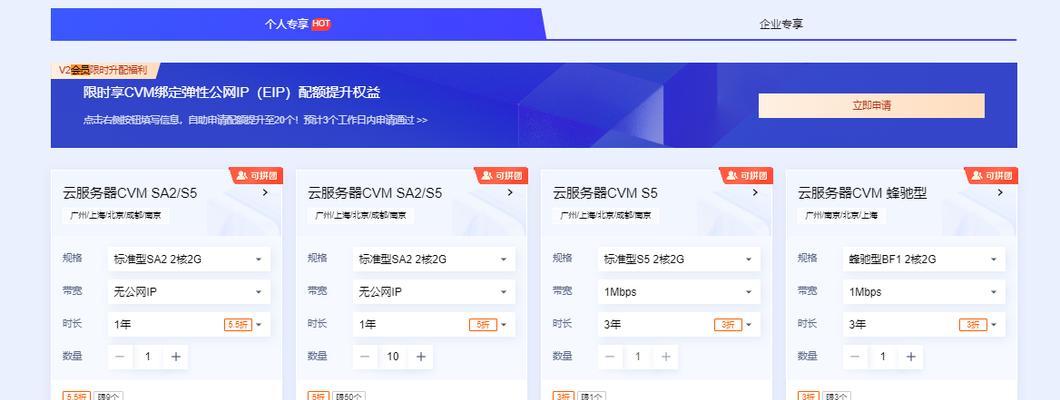The width and height of the screenshot is (1060, 400).
Task: Click minus button on CVM S5 card
Action: [x=610, y=357]
